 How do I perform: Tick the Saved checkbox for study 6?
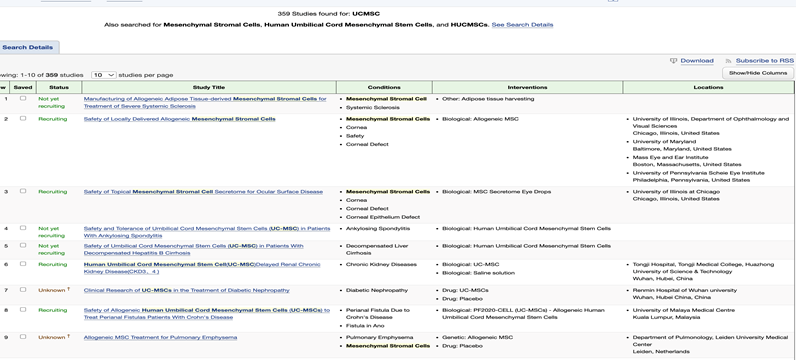pyautogui.click(x=23, y=264)
